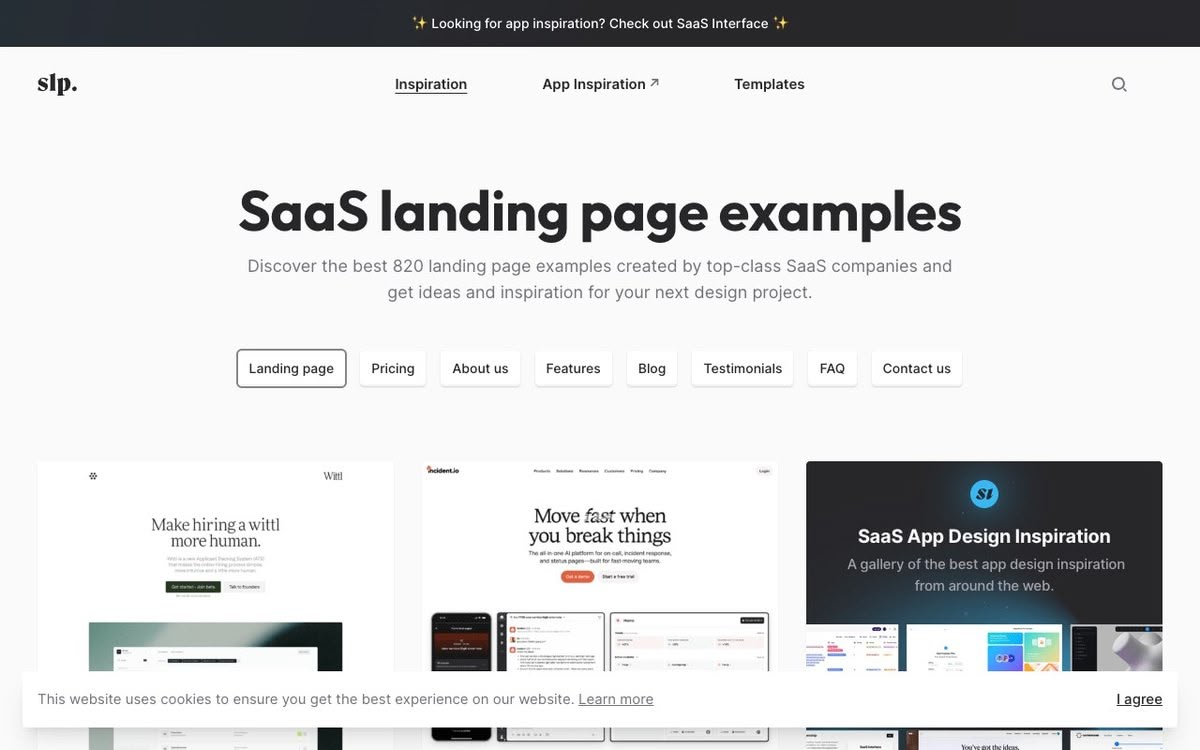This screenshot has height=750, width=1200.
Task: Select the Features filter
Action: tap(573, 368)
